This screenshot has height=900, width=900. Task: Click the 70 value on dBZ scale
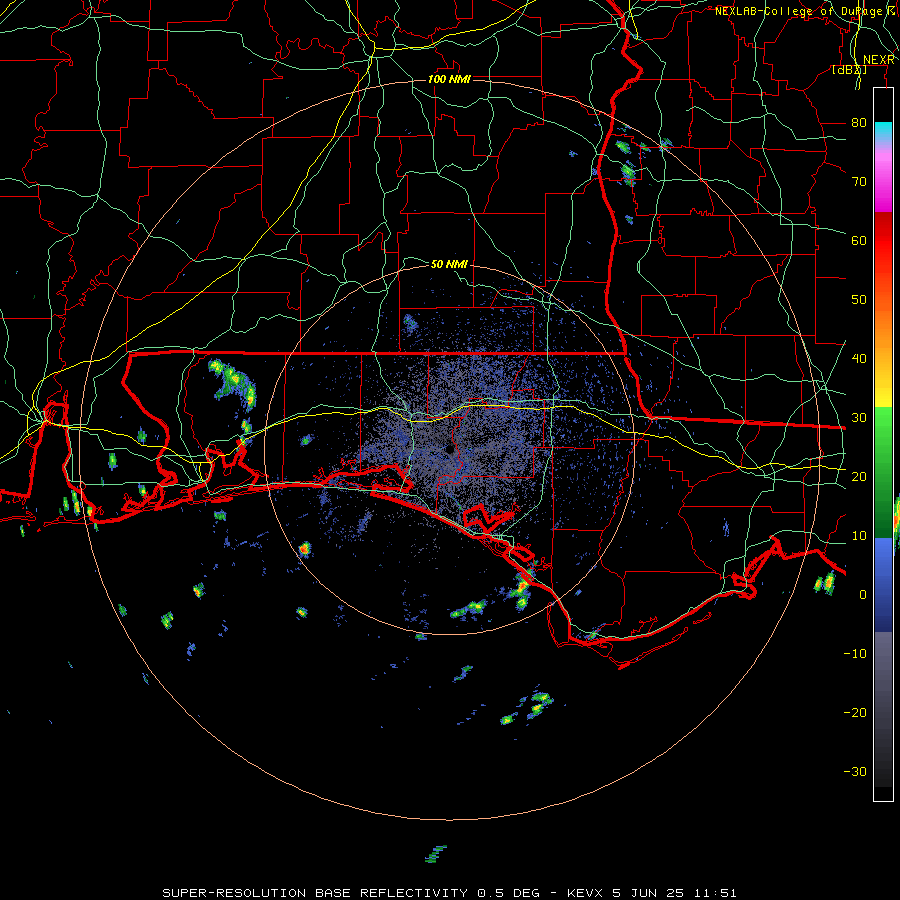859,181
